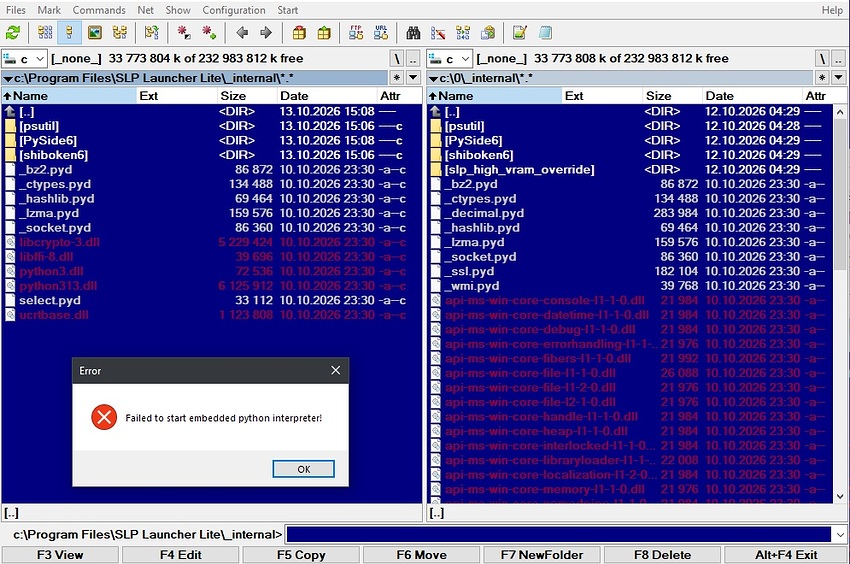Screen dimensions: 850x564
Task: Open the URL new FTP connection icon
Action: tap(381, 33)
